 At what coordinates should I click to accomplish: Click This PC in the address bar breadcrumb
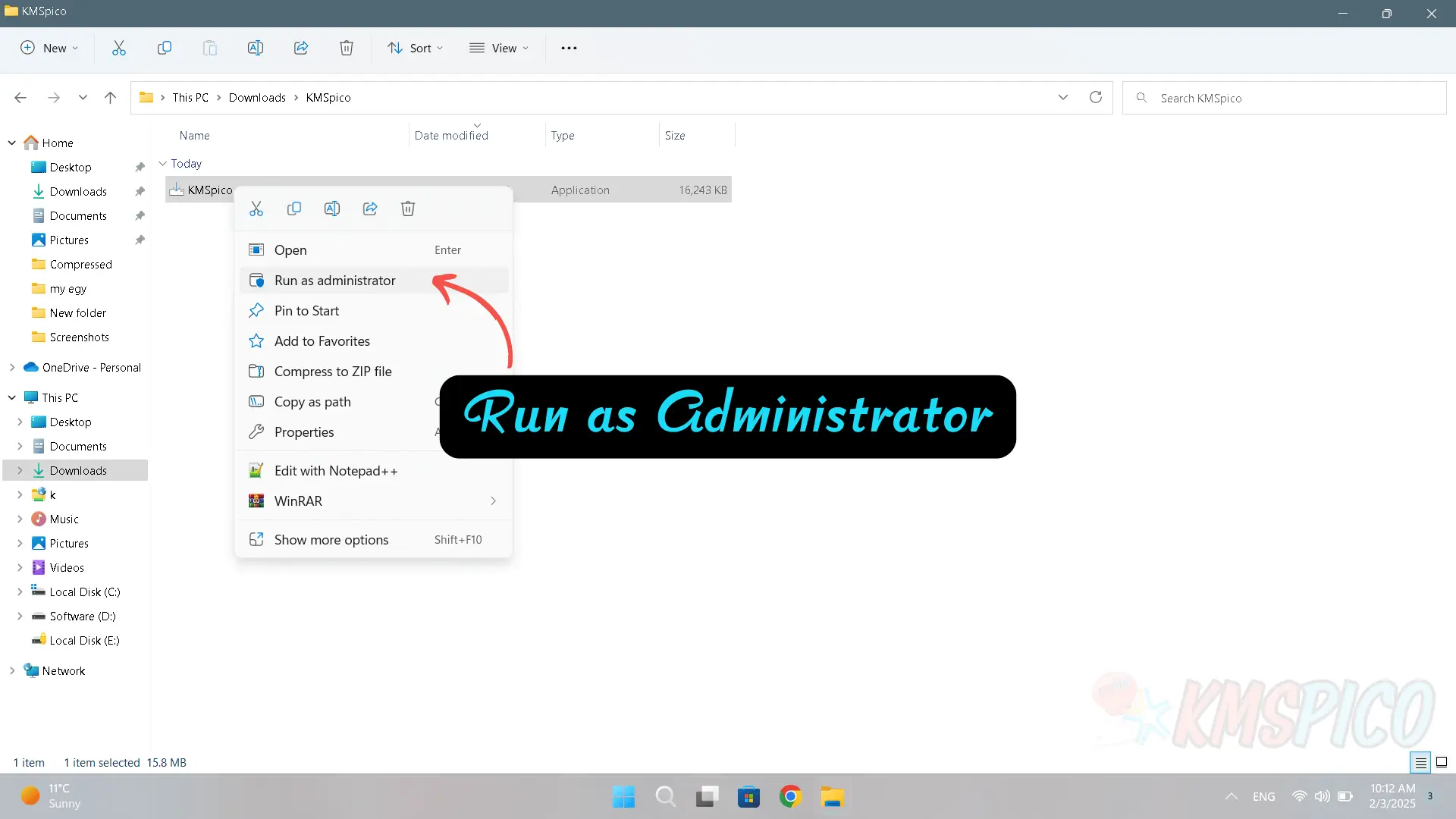(190, 97)
